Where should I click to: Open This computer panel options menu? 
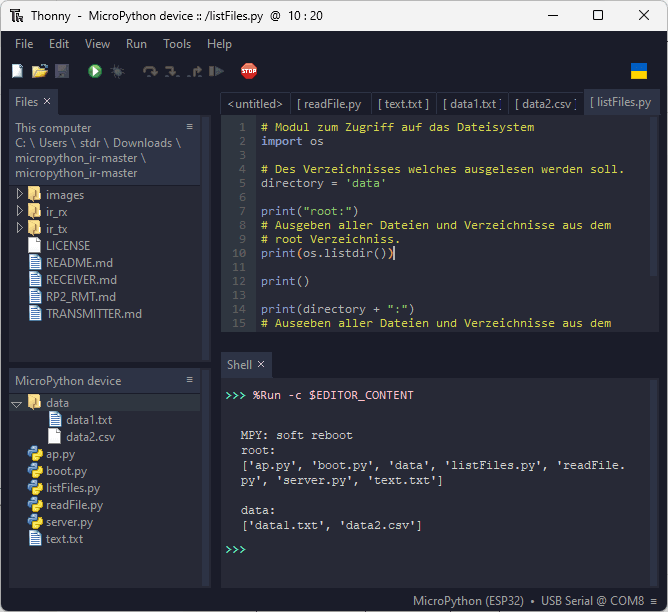(189, 127)
